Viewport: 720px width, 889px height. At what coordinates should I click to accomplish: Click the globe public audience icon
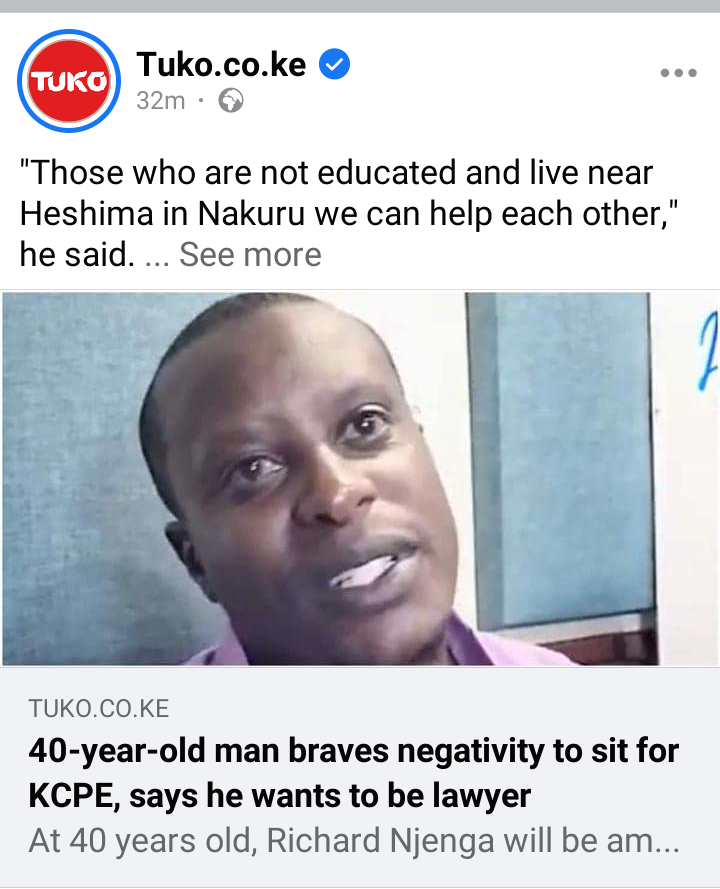pyautogui.click(x=231, y=101)
